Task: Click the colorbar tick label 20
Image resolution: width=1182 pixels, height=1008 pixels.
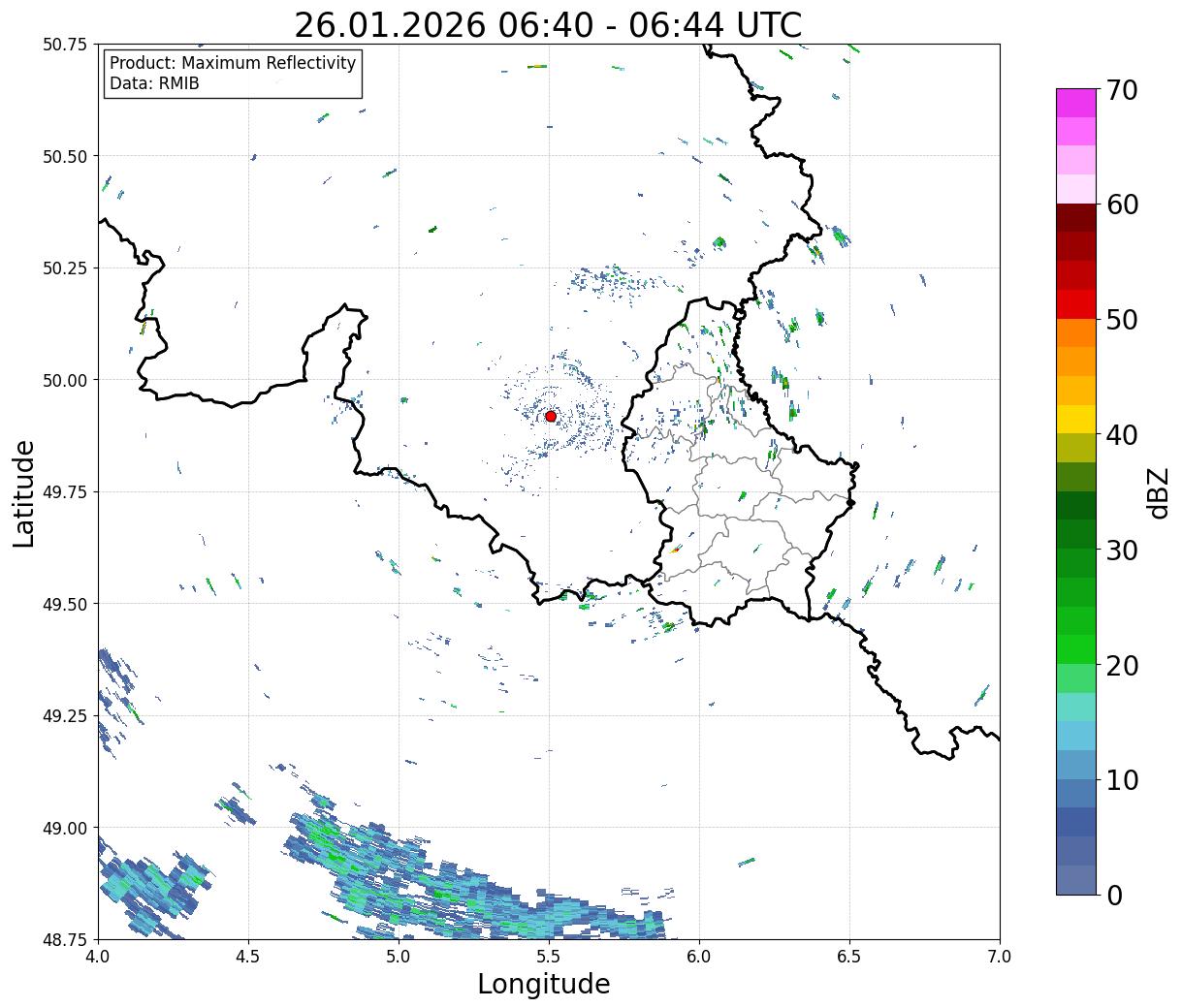Action: coord(1122,665)
